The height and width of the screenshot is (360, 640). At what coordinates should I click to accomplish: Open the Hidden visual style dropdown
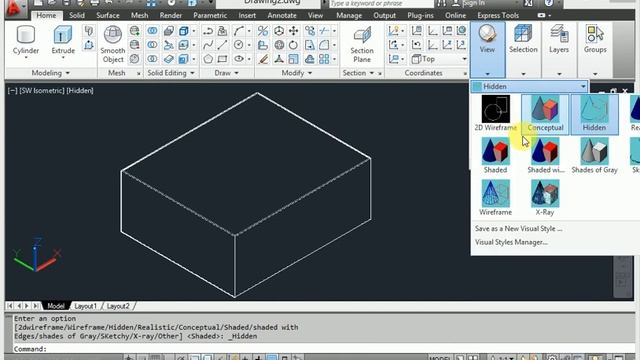point(529,87)
